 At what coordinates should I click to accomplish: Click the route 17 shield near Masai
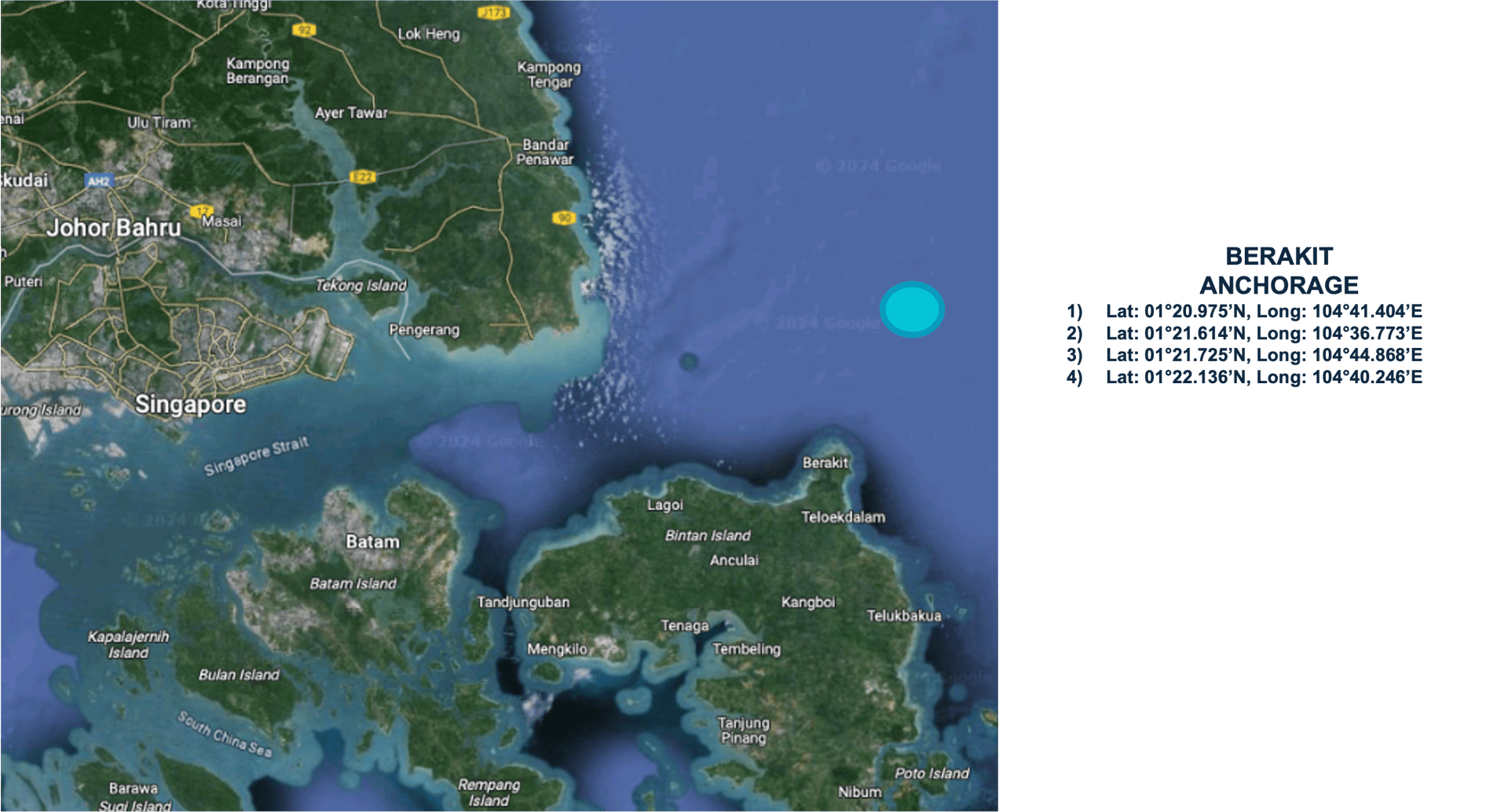click(x=202, y=210)
